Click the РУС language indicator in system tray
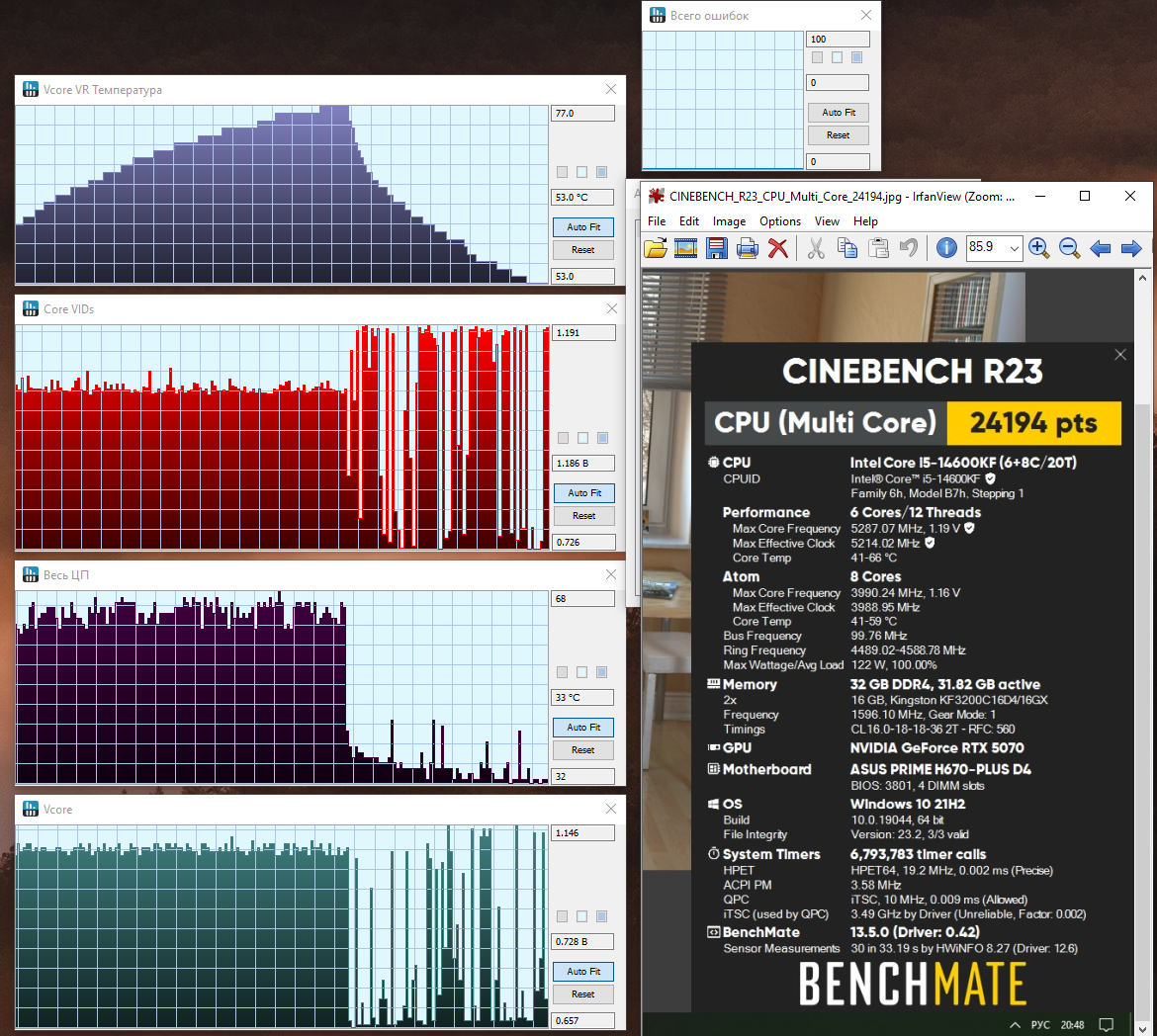Image resolution: width=1157 pixels, height=1036 pixels. 1040,1025
